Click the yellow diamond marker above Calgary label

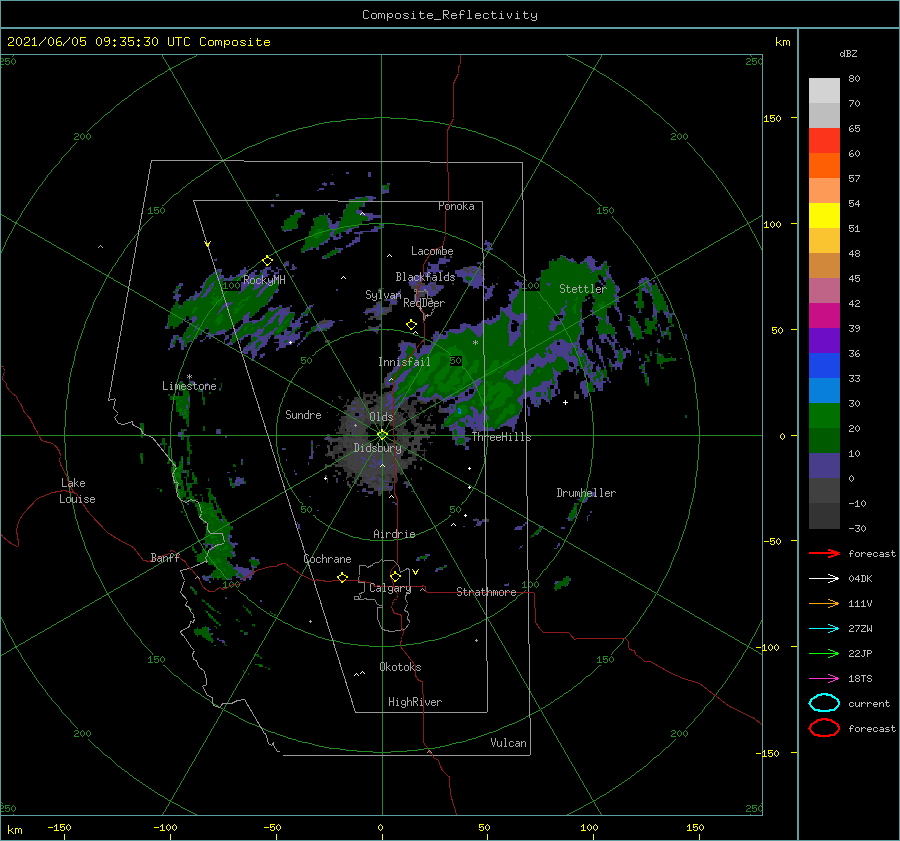(x=395, y=576)
